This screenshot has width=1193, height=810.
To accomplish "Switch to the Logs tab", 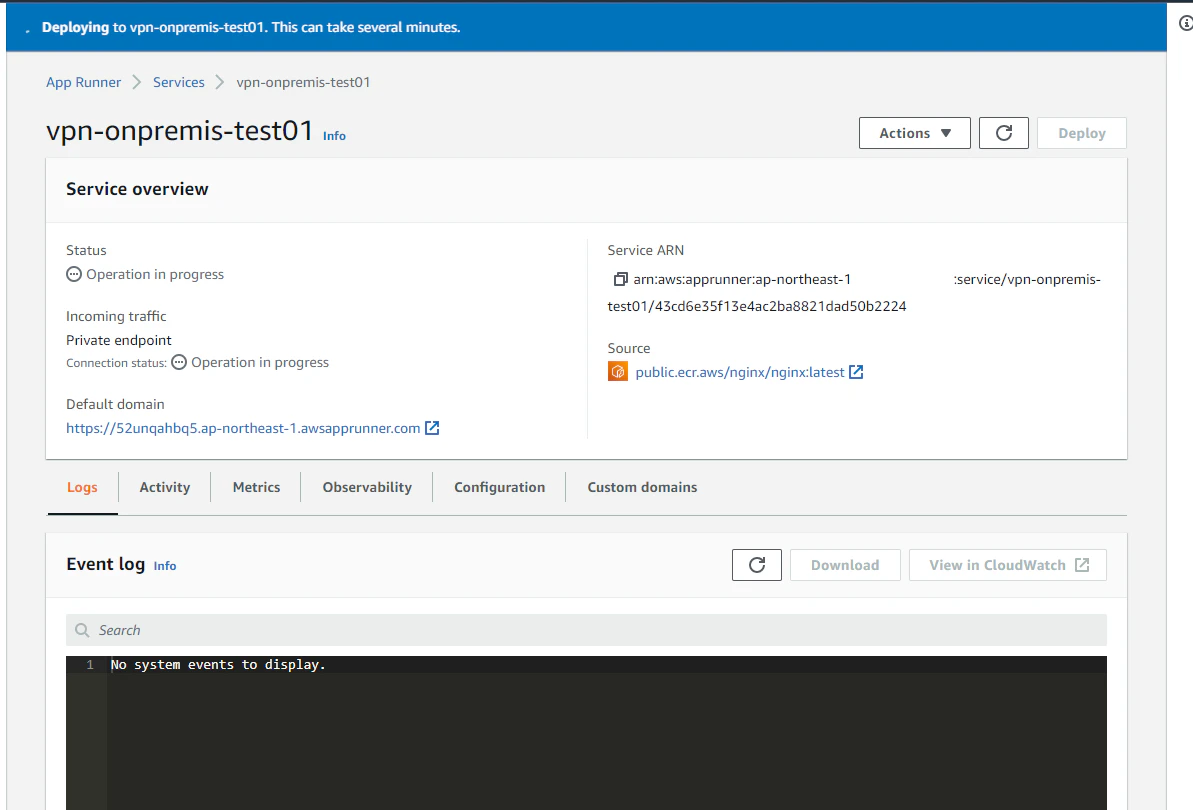I will [x=82, y=488].
